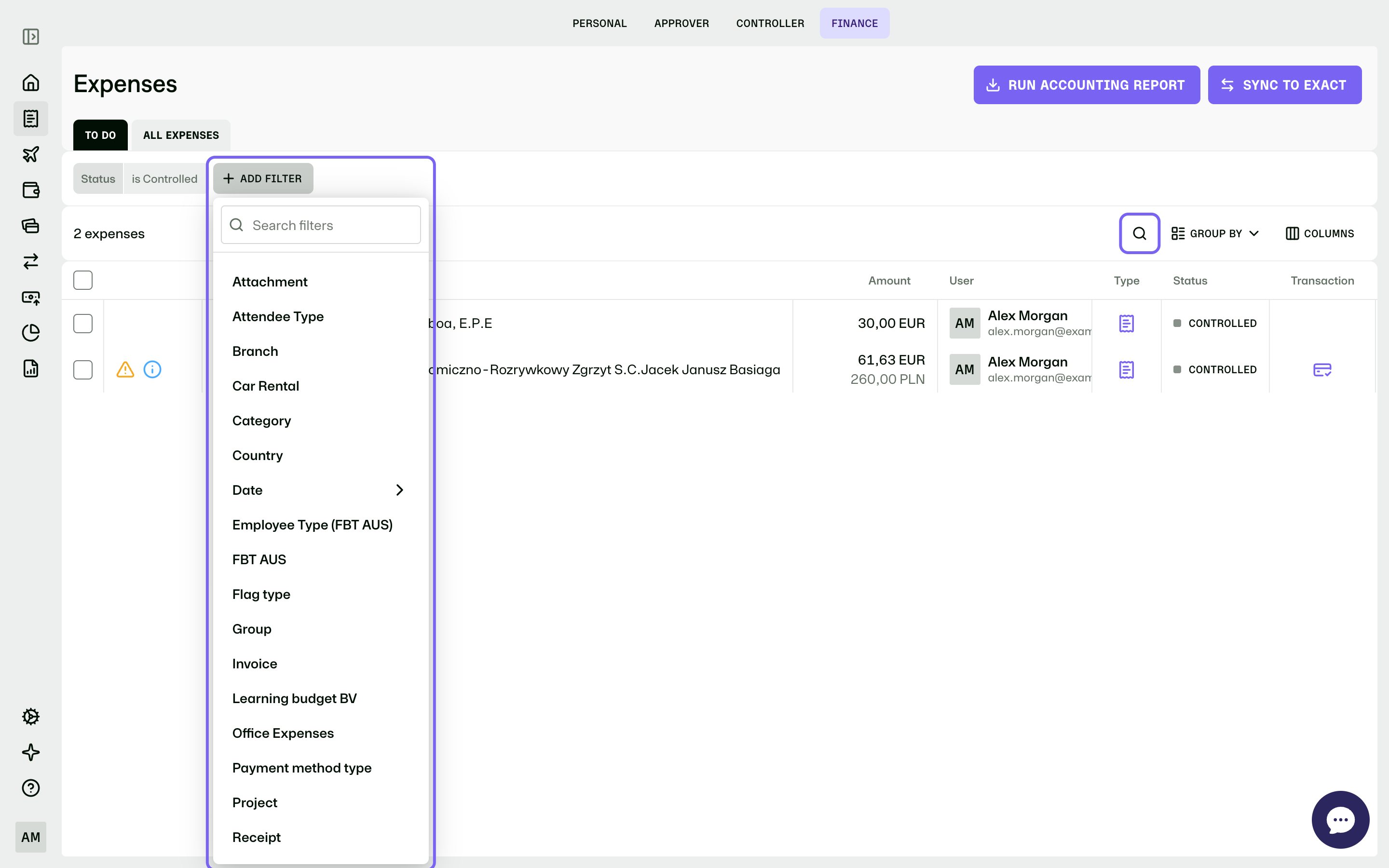Expand the Group By dropdown

click(x=1215, y=233)
